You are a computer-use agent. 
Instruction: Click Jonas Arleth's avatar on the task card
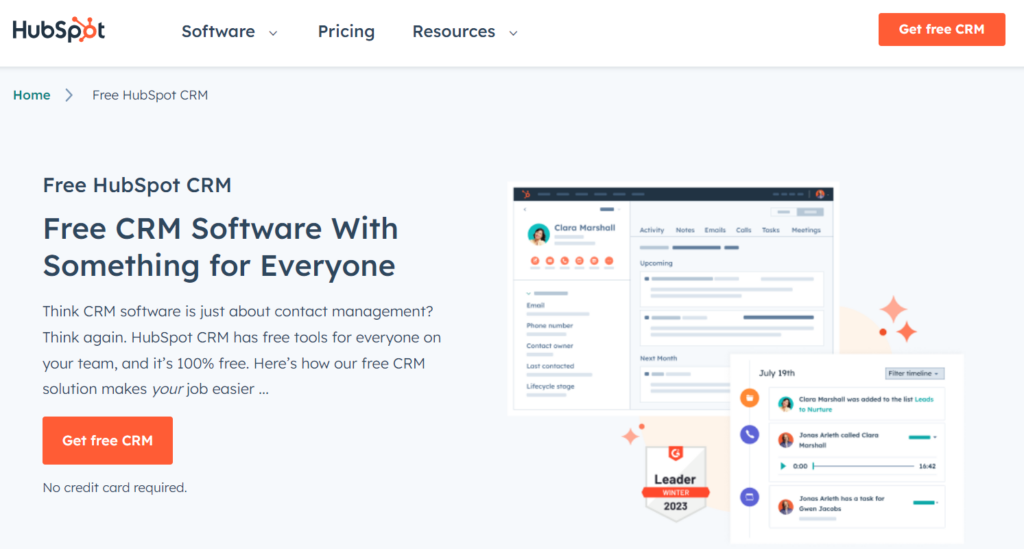786,505
